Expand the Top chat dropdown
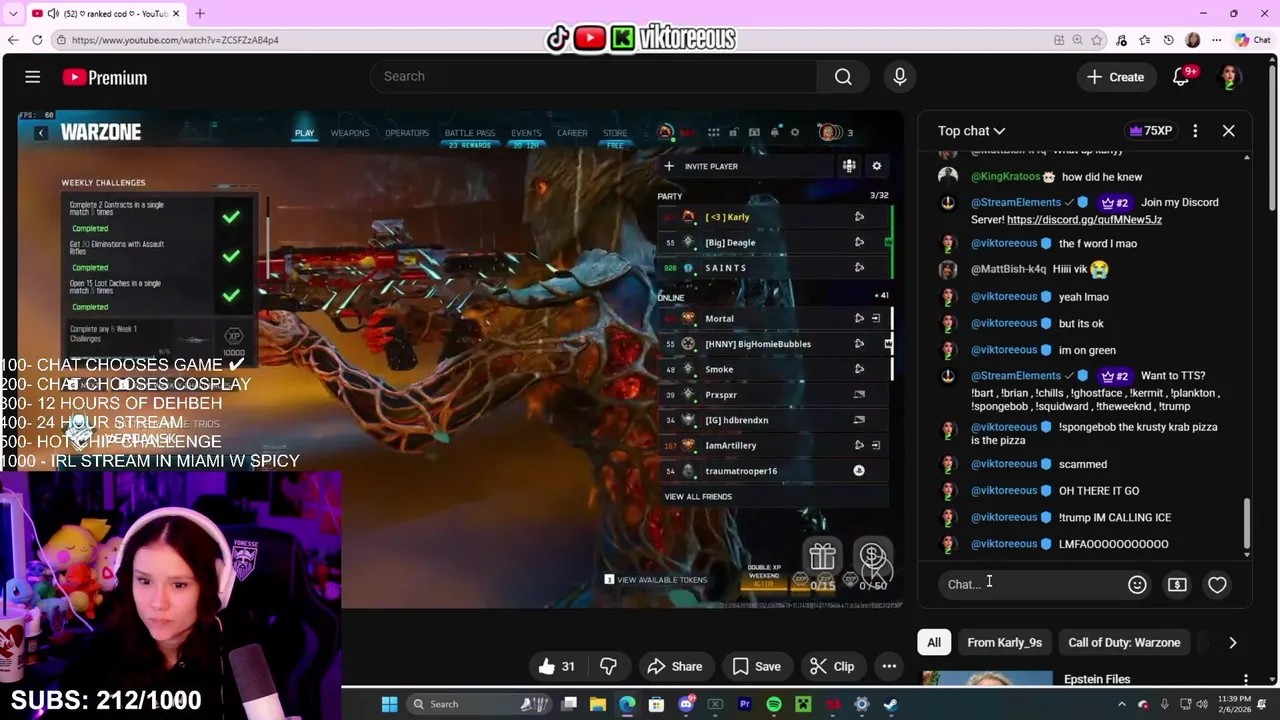The image size is (1280, 720). (971, 131)
